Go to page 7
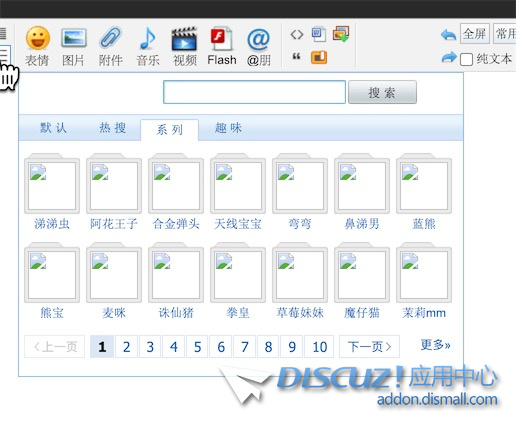Viewport: 516px width, 425px height. pyautogui.click(x=245, y=347)
